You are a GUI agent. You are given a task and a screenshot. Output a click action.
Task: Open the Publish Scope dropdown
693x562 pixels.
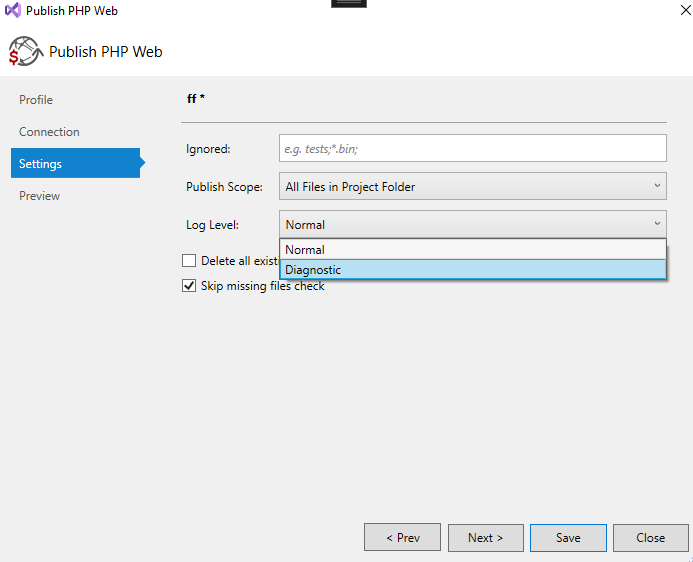click(x=473, y=187)
